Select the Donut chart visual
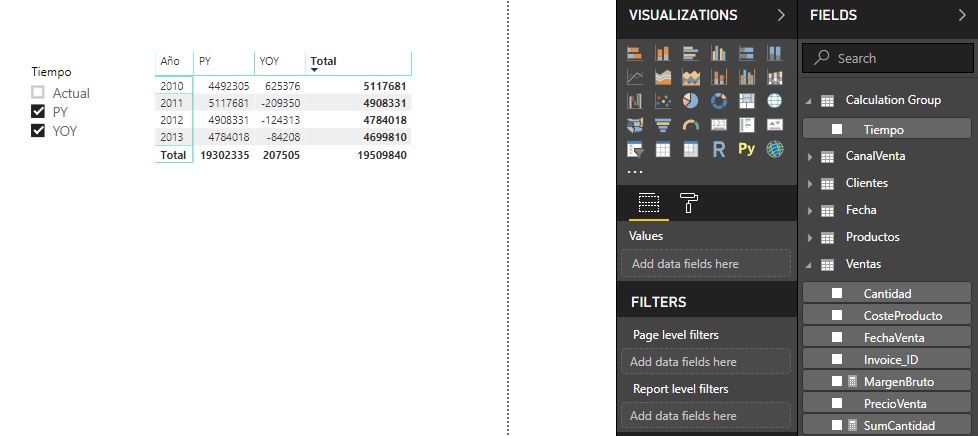The image size is (978, 436). pyautogui.click(x=719, y=101)
